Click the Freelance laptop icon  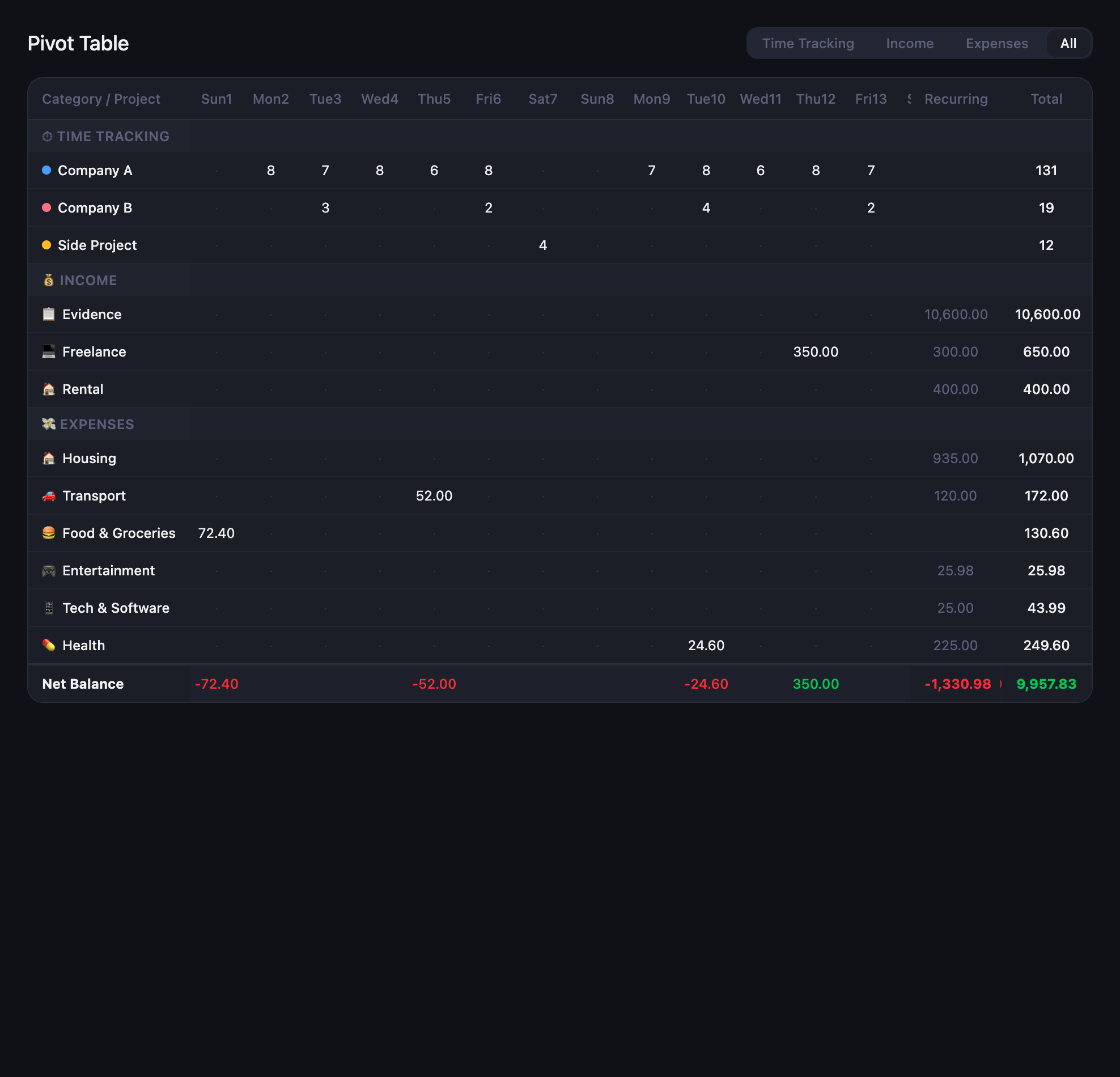pyautogui.click(x=49, y=351)
